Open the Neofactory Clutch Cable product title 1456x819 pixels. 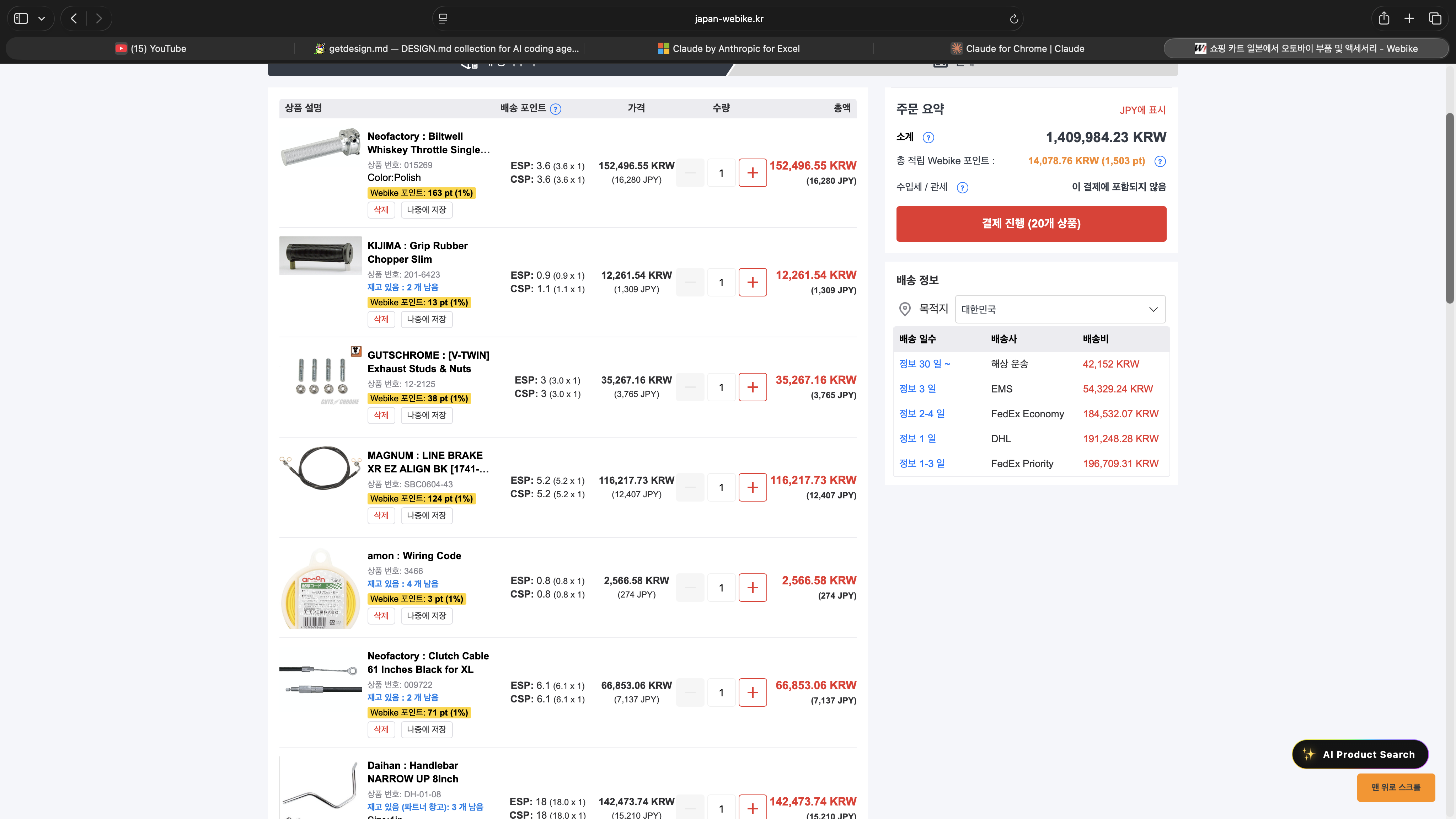tap(428, 663)
